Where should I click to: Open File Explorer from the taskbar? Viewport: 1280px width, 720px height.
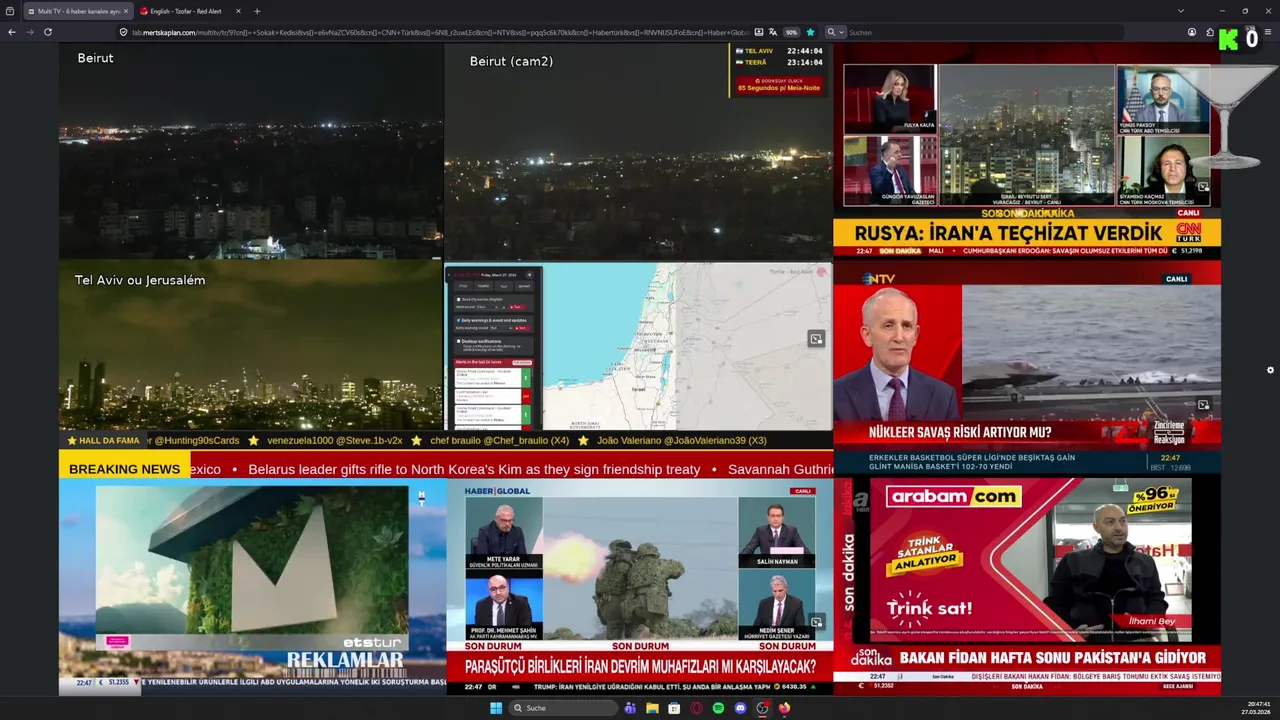point(652,708)
